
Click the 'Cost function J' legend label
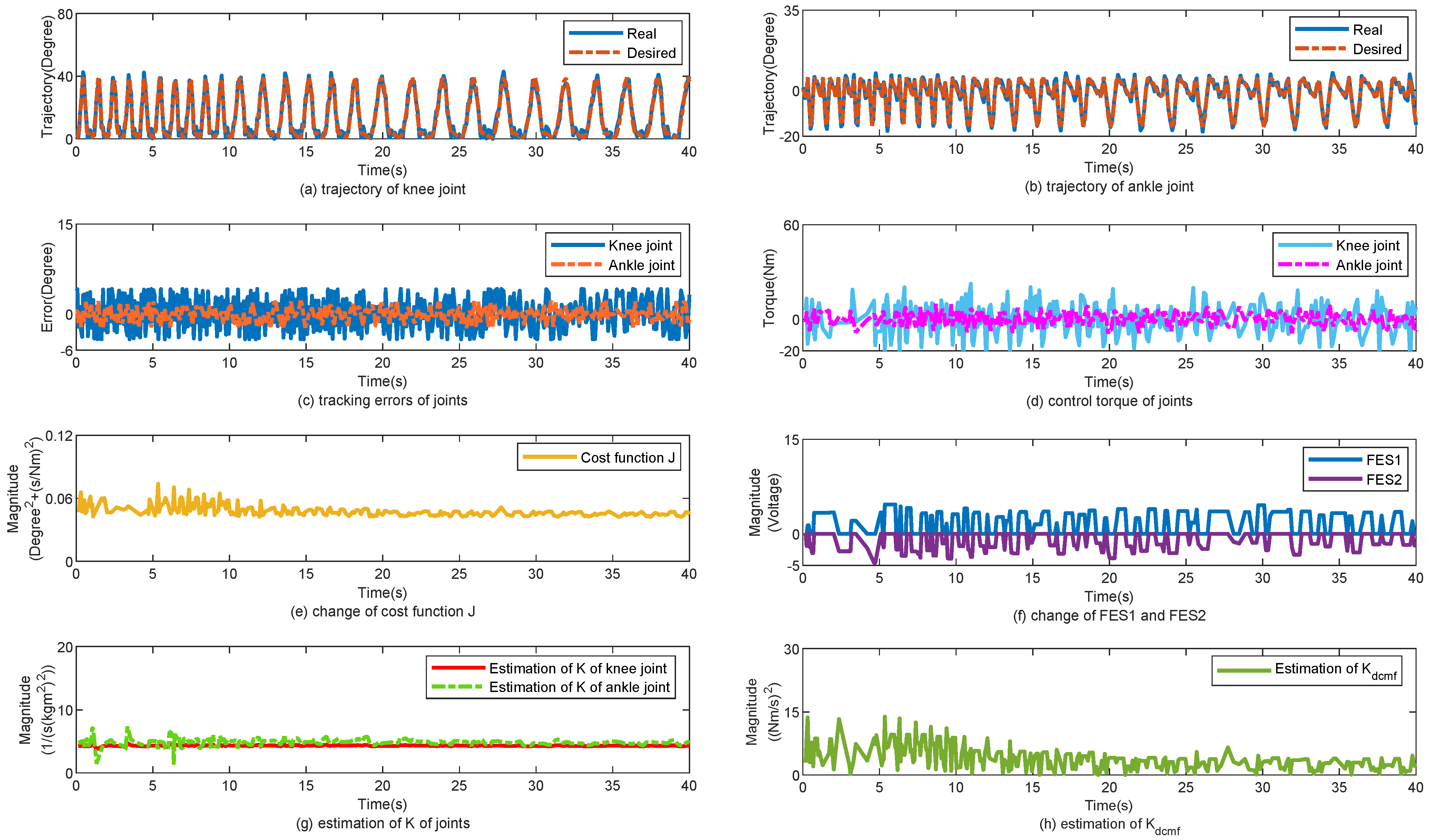[627, 457]
